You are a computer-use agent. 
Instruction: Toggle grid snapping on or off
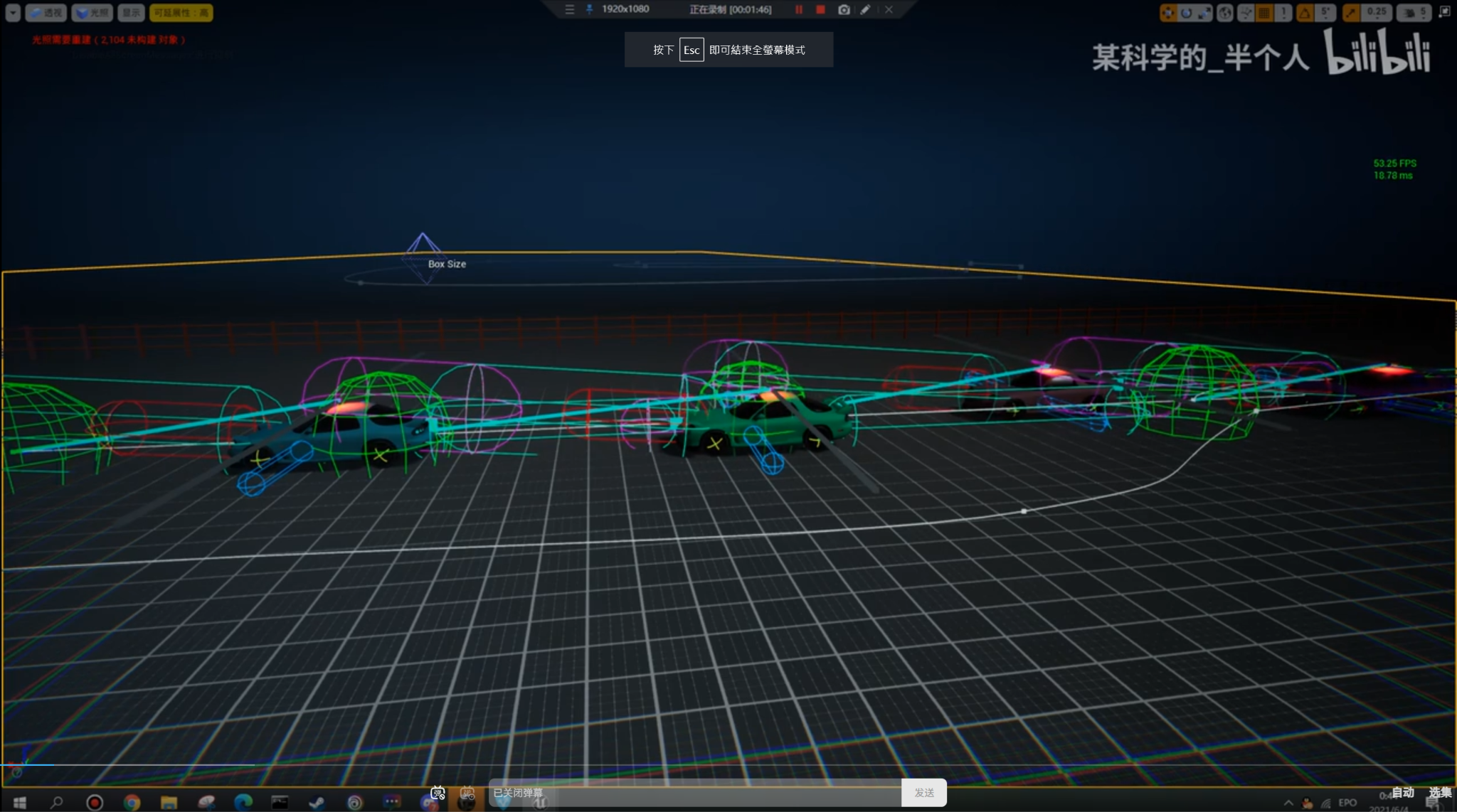pos(1264,13)
